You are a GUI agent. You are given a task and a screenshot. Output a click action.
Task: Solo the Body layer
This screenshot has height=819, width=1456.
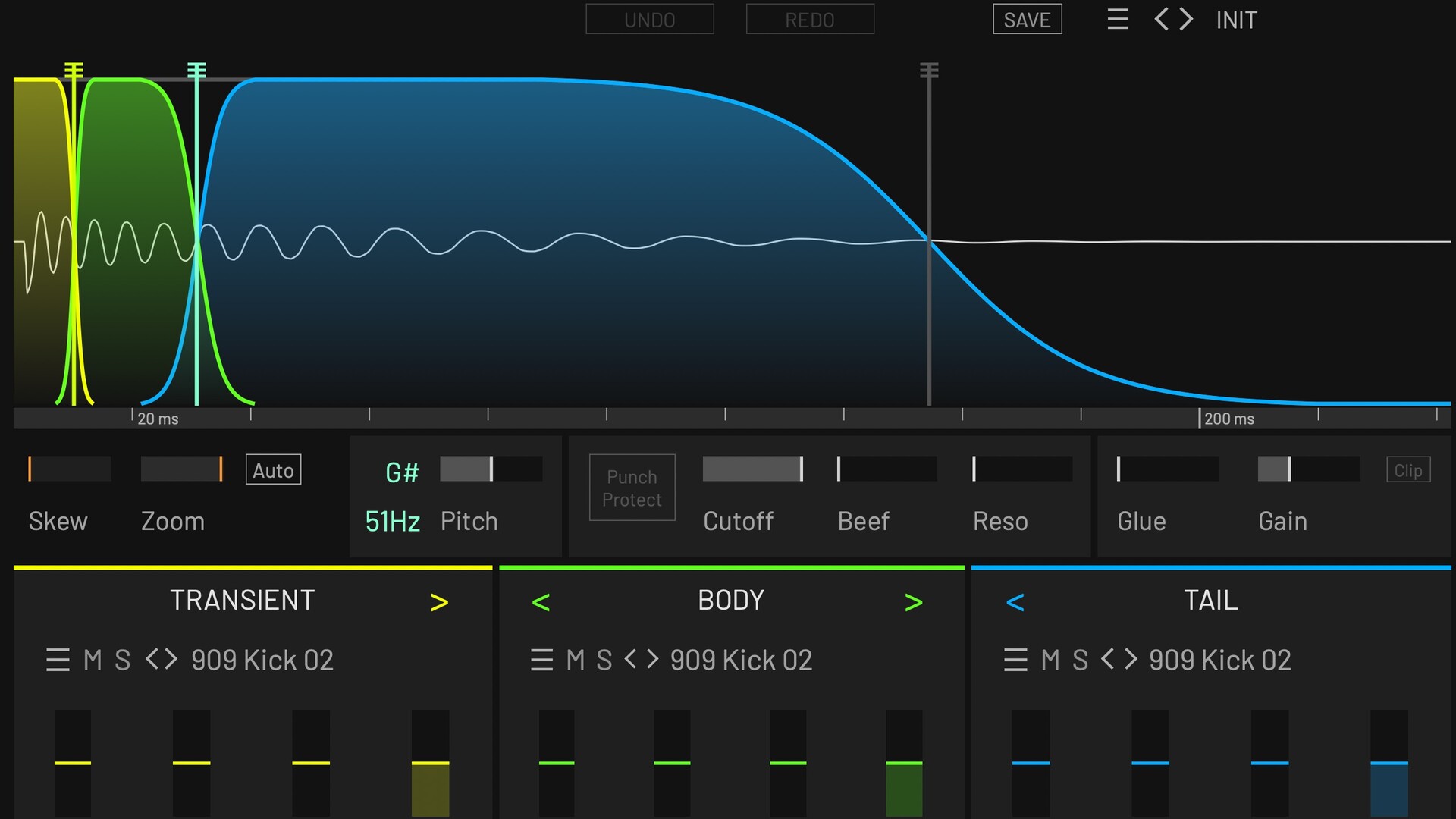coord(604,660)
